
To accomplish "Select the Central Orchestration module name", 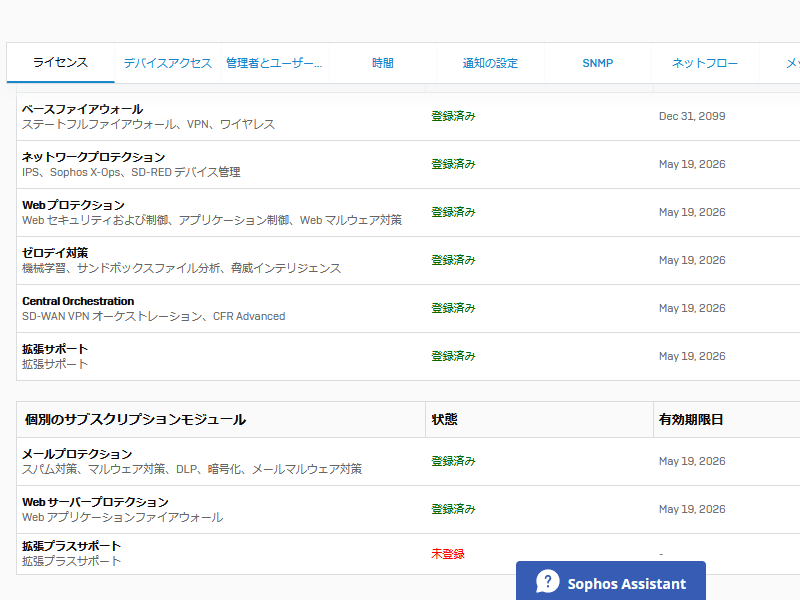I will pos(78,301).
